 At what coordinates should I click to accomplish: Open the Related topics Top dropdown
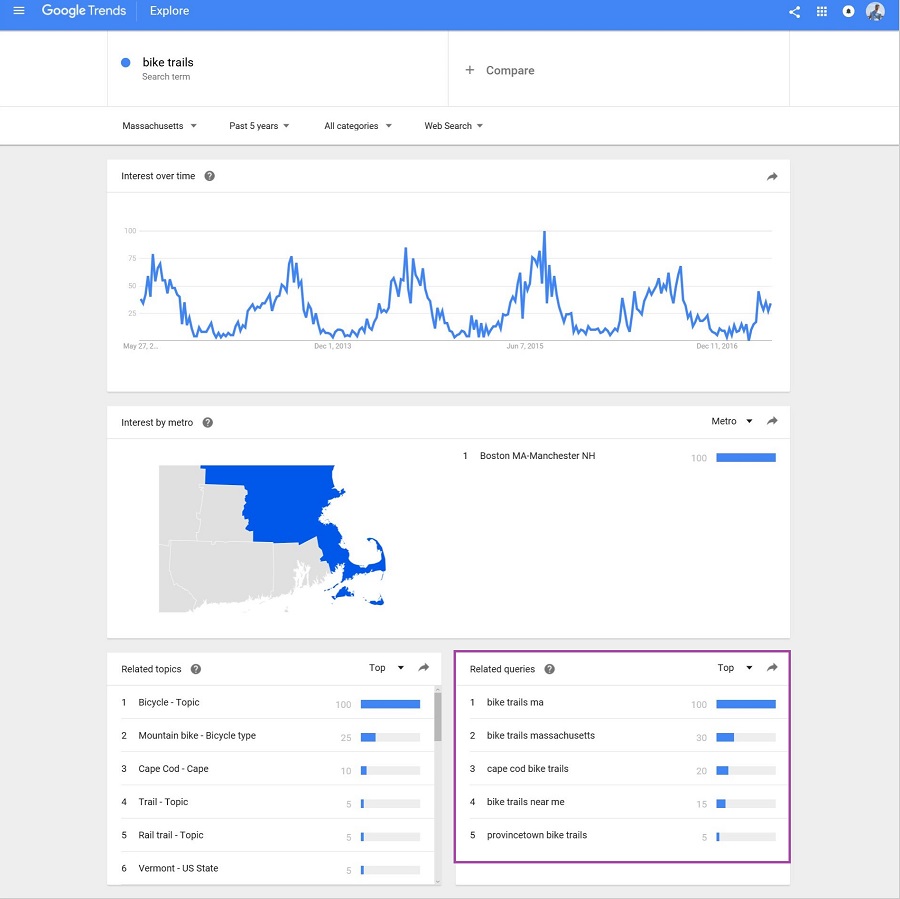[386, 668]
